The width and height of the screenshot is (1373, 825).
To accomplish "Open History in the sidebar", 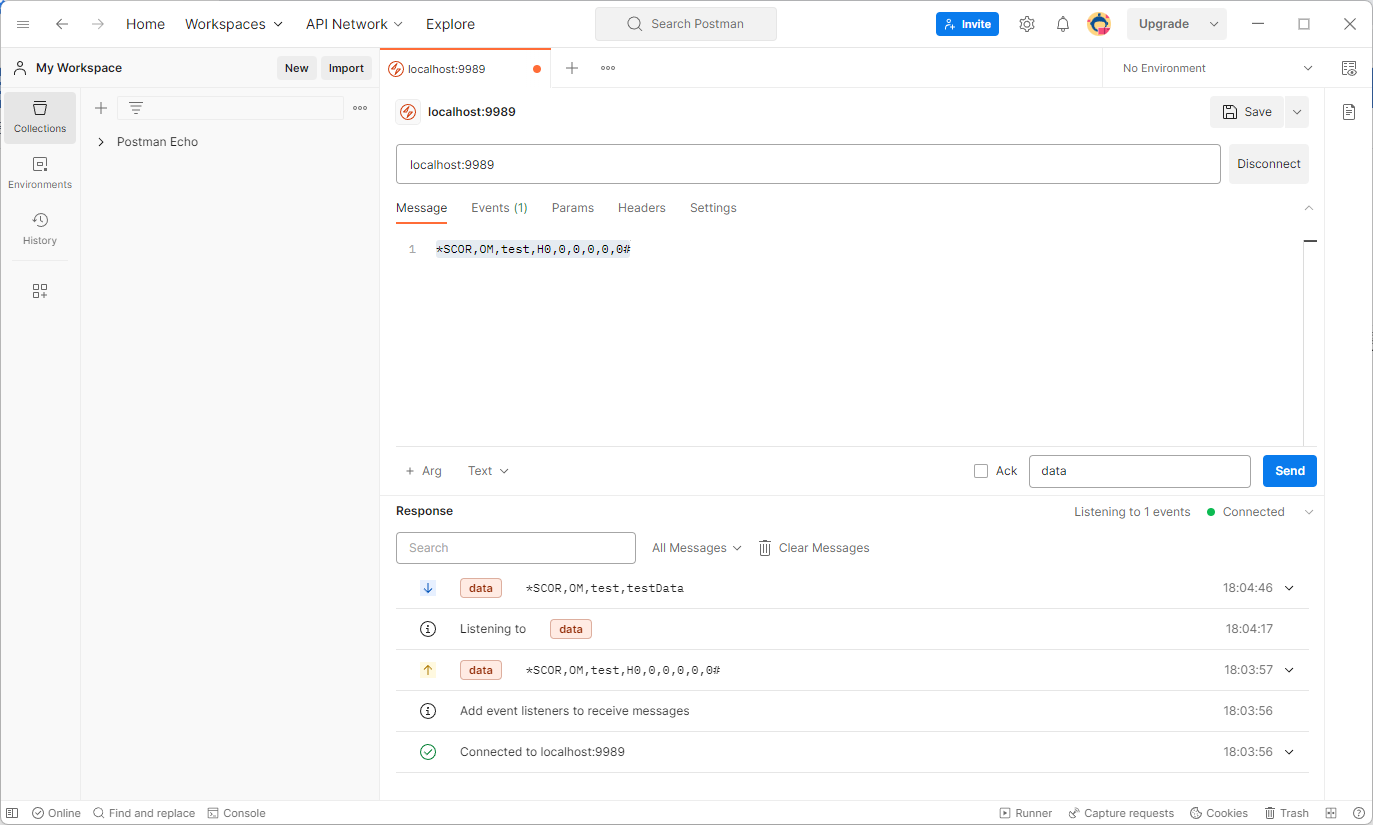I will point(40,229).
